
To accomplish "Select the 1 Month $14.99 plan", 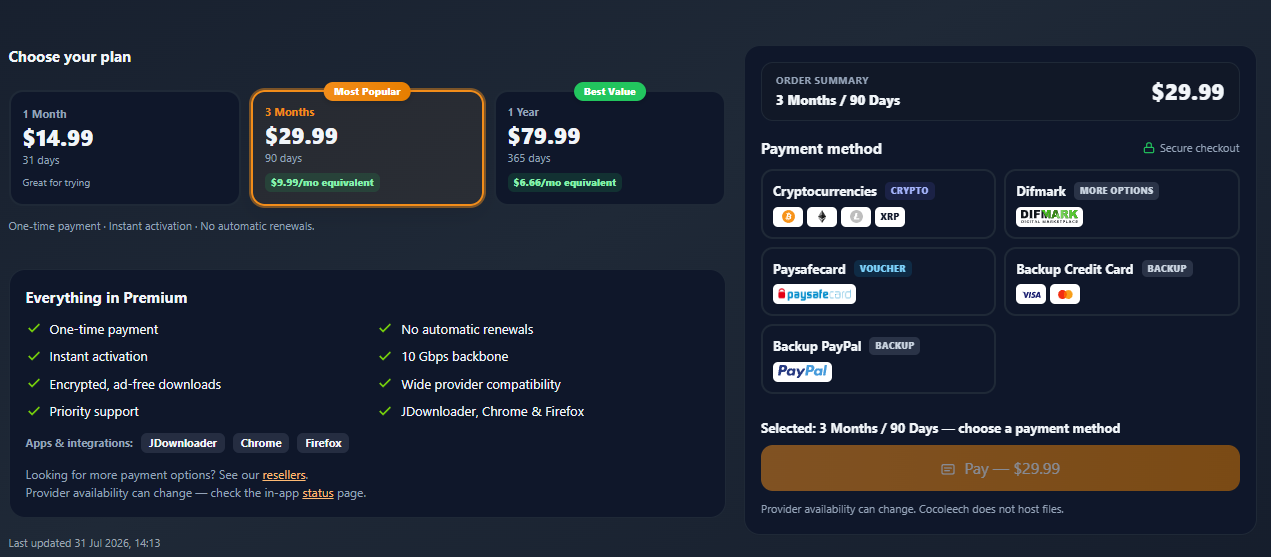I will click(x=125, y=148).
